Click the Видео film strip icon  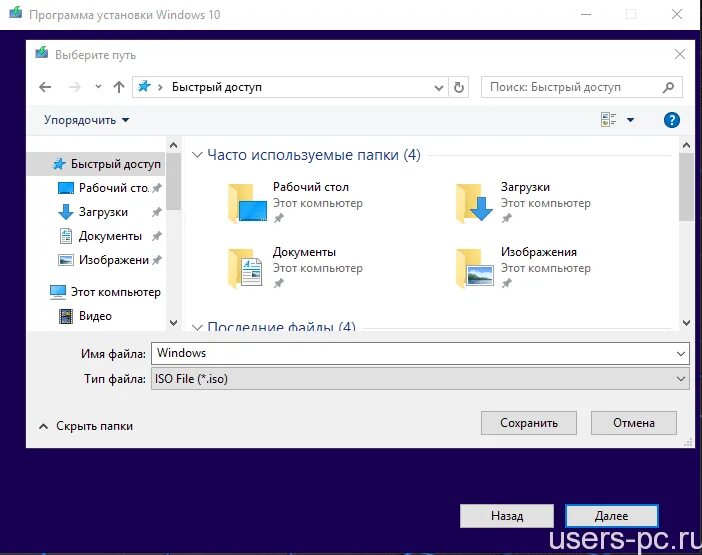(x=66, y=316)
